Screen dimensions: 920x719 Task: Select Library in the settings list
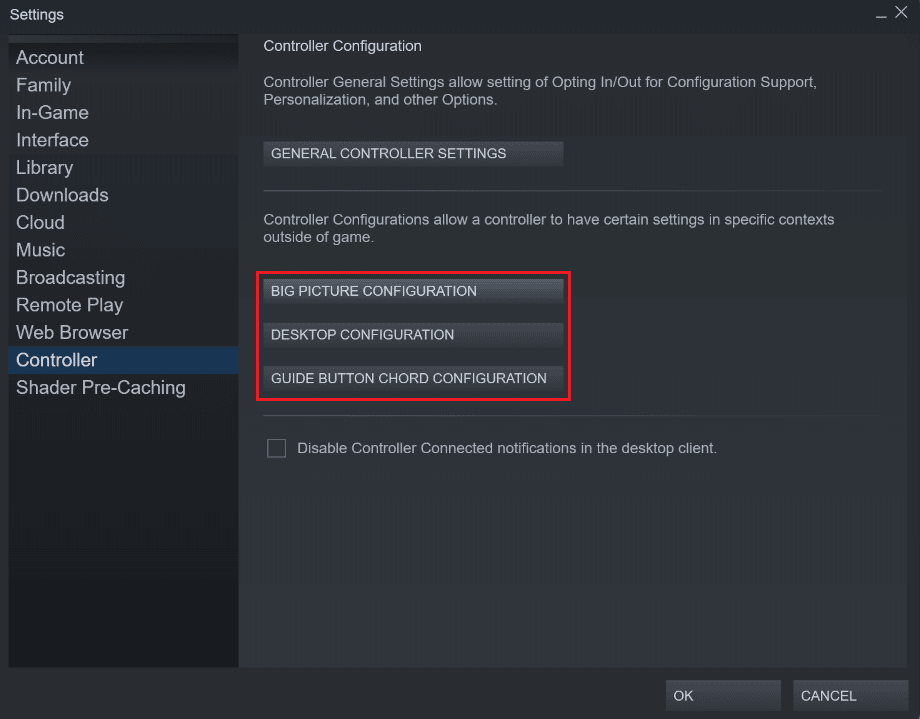click(x=123, y=168)
